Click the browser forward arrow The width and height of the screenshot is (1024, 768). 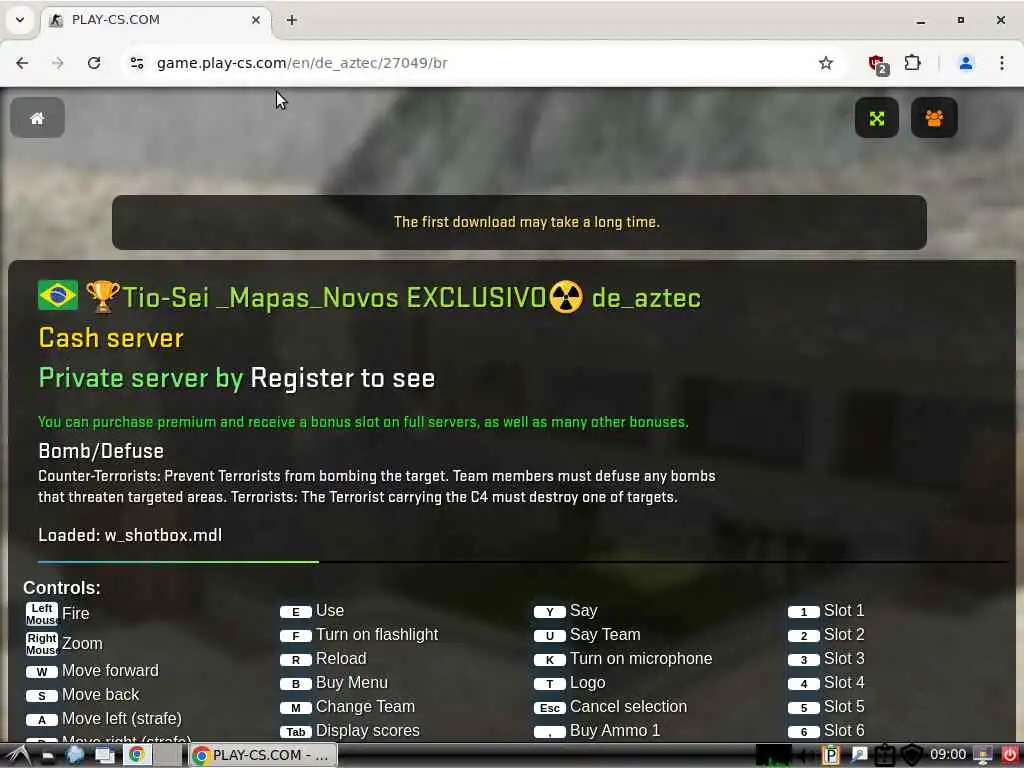point(58,63)
